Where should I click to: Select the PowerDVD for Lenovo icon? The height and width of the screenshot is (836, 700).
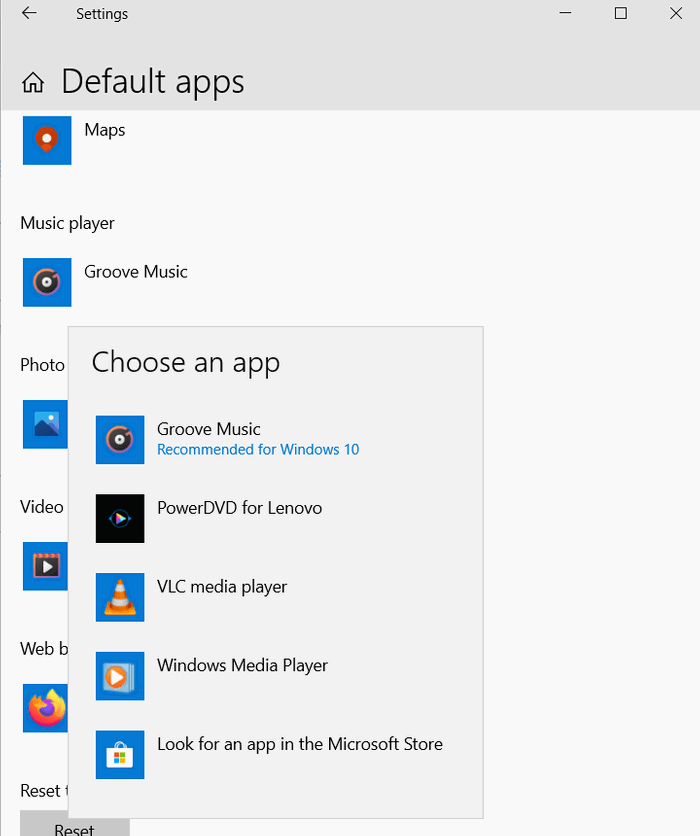click(120, 518)
